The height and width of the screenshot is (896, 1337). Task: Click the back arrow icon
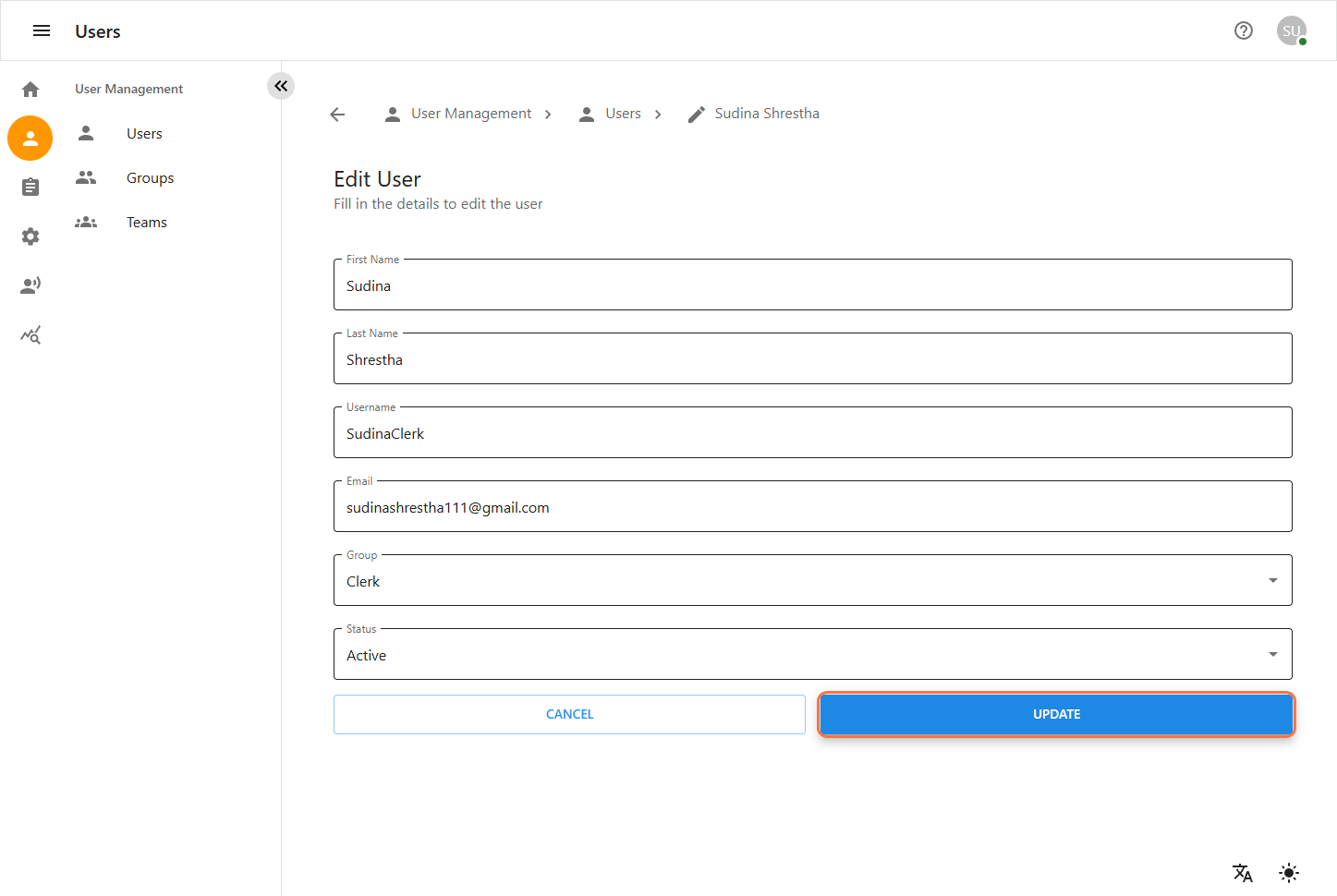pyautogui.click(x=337, y=115)
